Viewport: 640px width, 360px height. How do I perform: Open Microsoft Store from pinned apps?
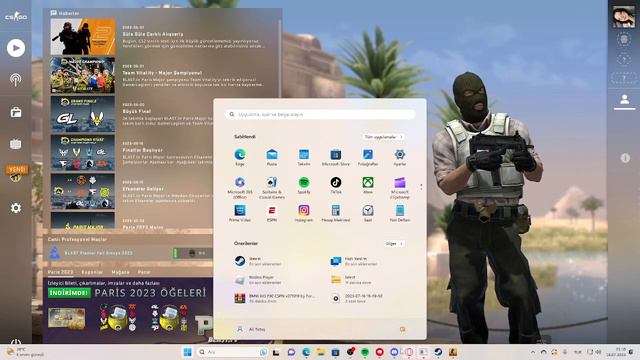pos(336,157)
